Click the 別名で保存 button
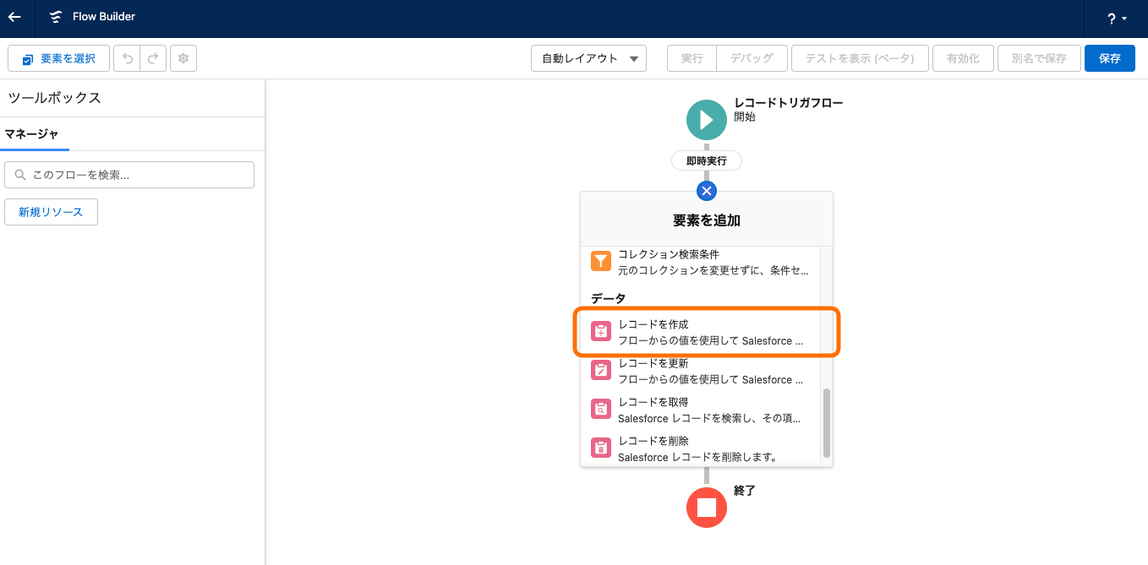The width and height of the screenshot is (1148, 565). point(1039,59)
